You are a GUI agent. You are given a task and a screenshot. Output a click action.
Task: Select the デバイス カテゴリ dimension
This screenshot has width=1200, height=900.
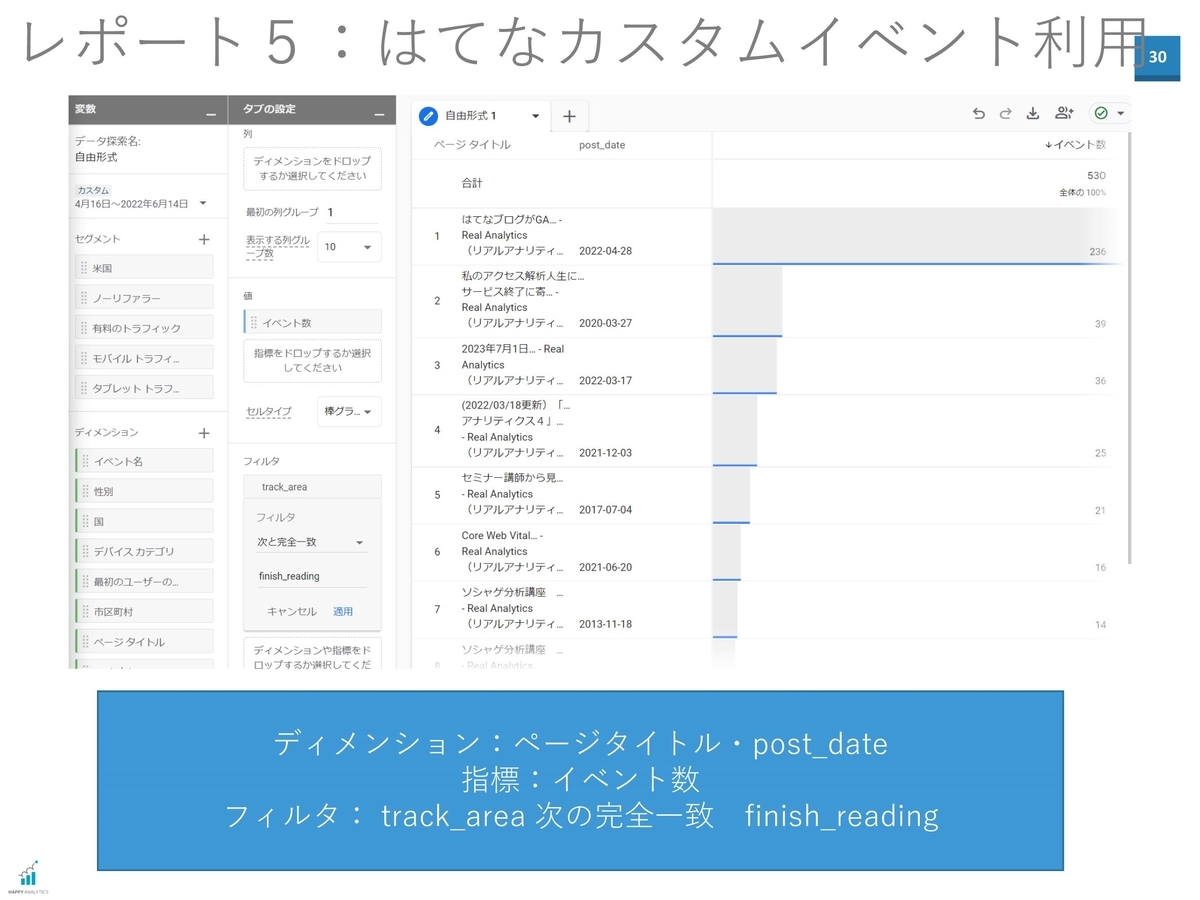tap(144, 551)
